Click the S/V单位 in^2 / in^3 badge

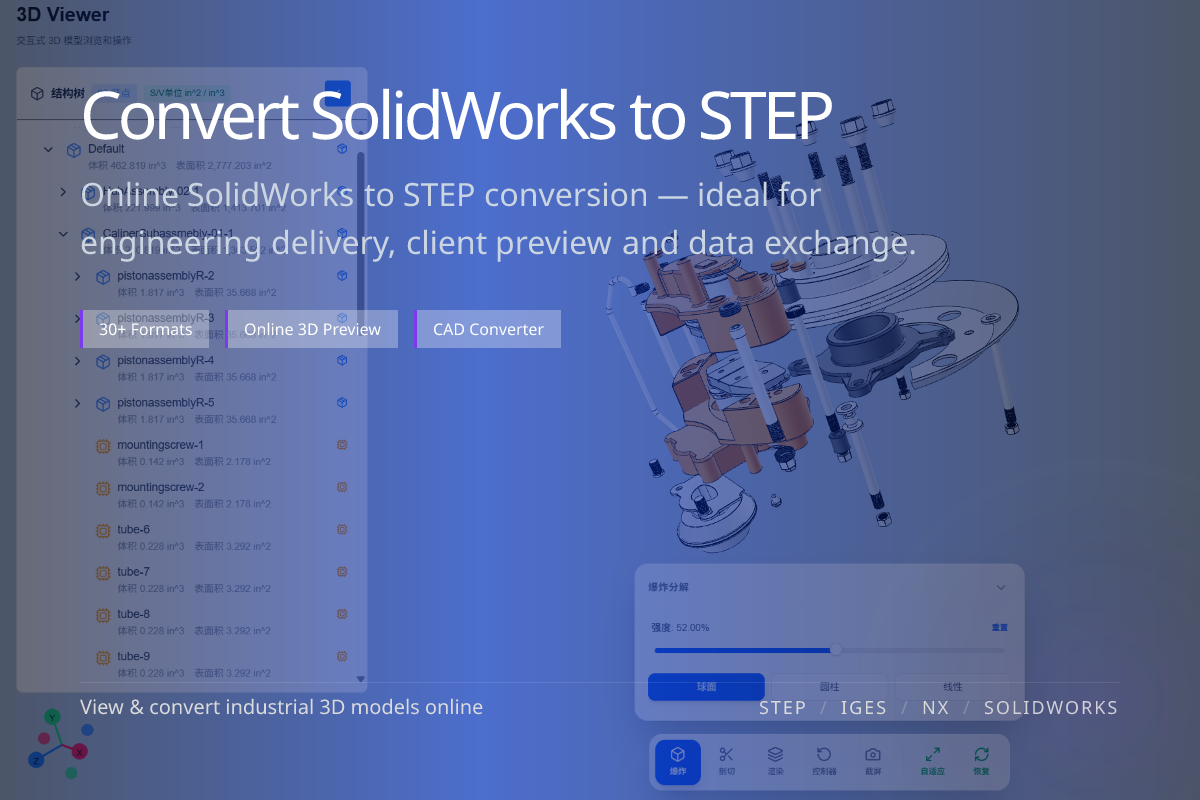point(187,93)
